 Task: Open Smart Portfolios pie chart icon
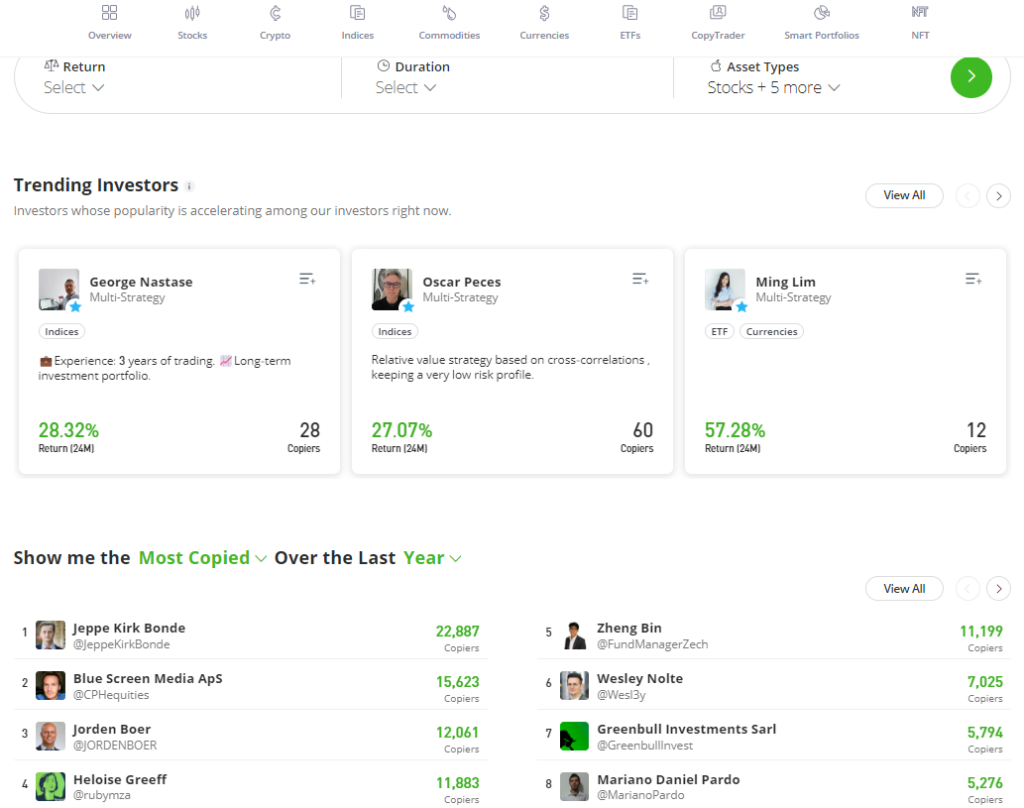pyautogui.click(x=821, y=14)
